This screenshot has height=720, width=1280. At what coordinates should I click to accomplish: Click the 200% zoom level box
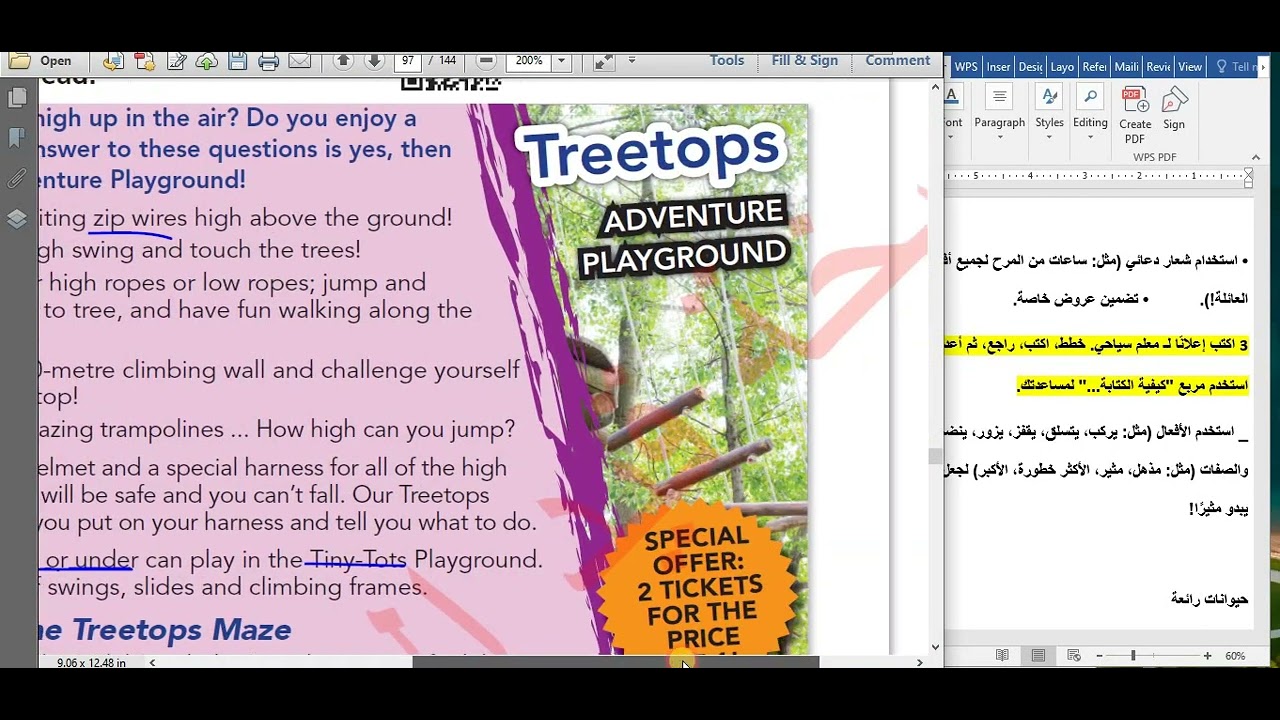pyautogui.click(x=529, y=61)
